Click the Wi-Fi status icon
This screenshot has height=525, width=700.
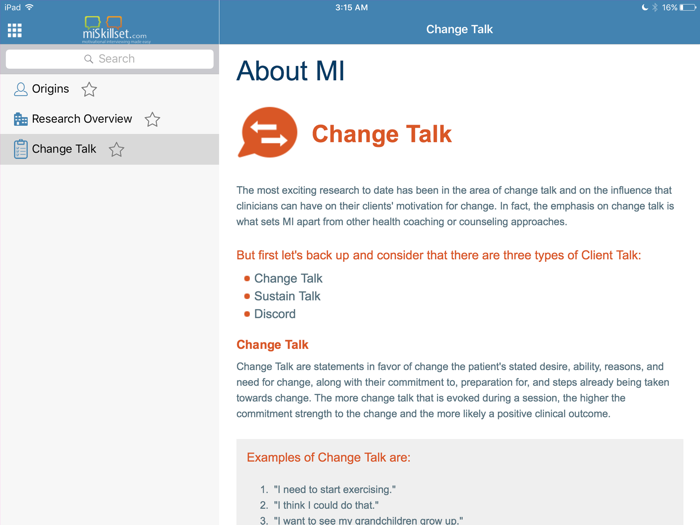29,7
